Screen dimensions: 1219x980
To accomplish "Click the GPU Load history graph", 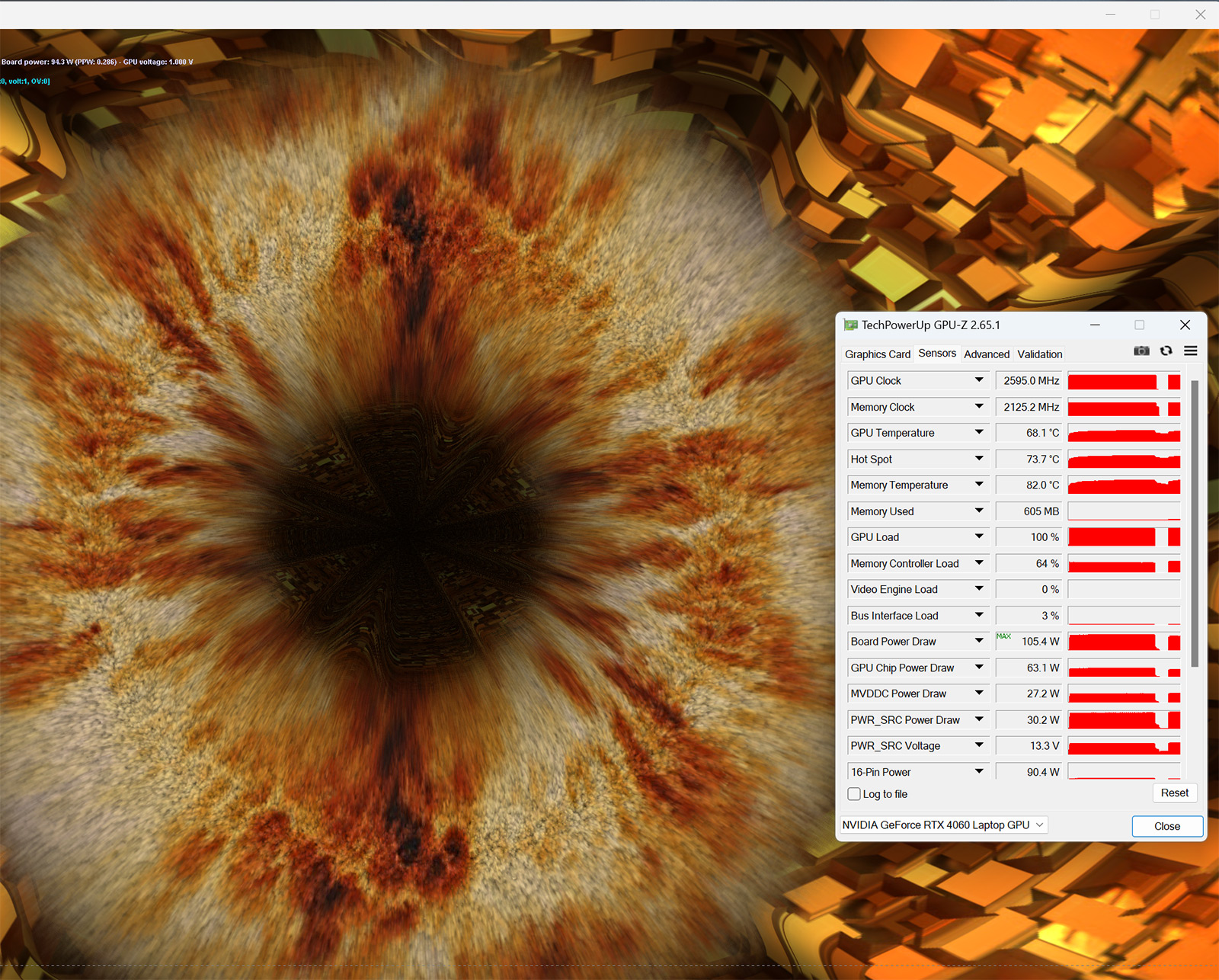I will pos(1124,537).
